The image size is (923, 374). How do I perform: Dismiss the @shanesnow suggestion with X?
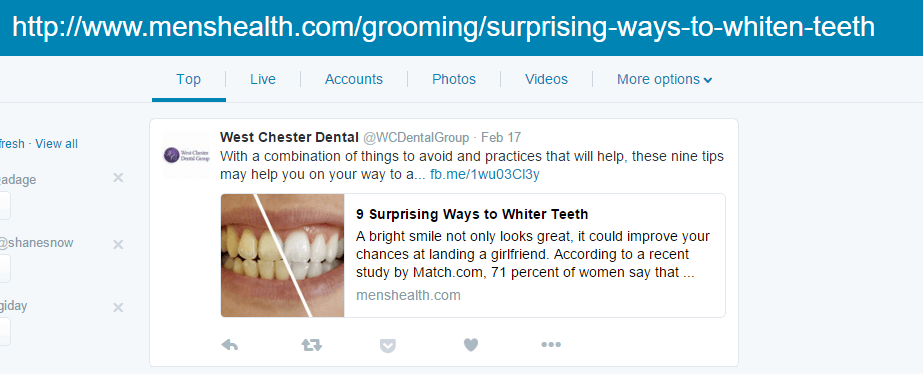click(x=118, y=244)
